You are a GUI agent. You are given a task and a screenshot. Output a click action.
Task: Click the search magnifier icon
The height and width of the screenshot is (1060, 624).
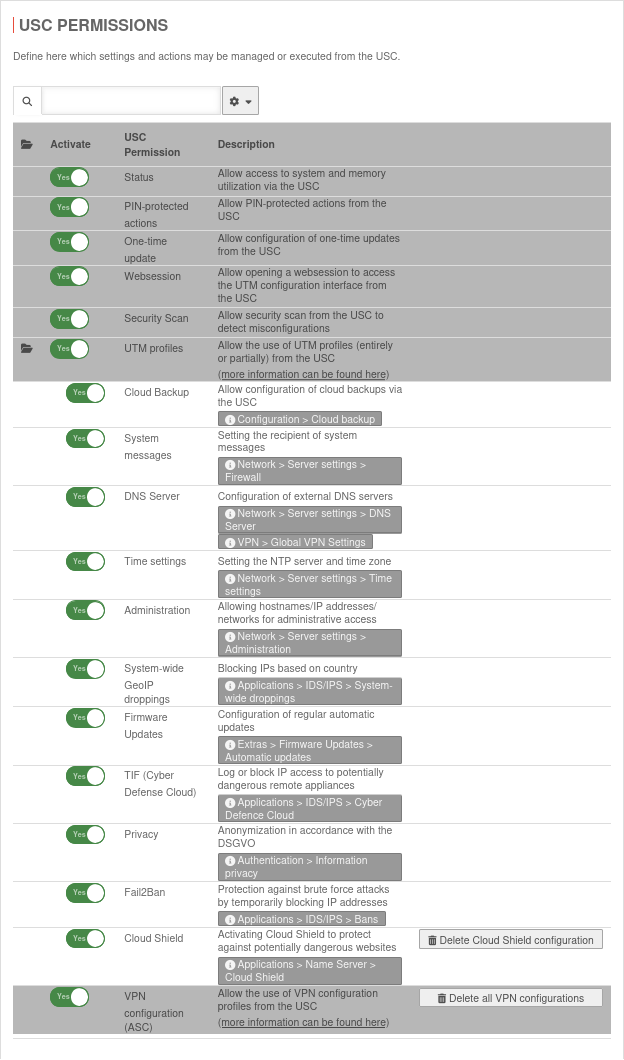(x=26, y=101)
